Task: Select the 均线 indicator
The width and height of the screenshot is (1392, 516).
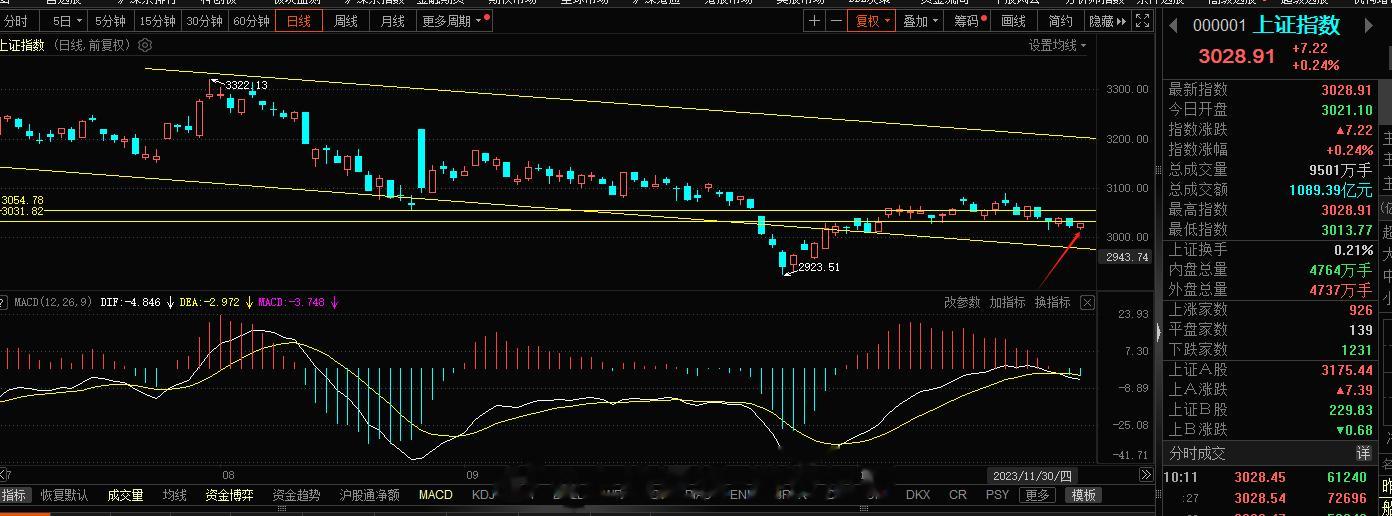Action: pyautogui.click(x=175, y=495)
